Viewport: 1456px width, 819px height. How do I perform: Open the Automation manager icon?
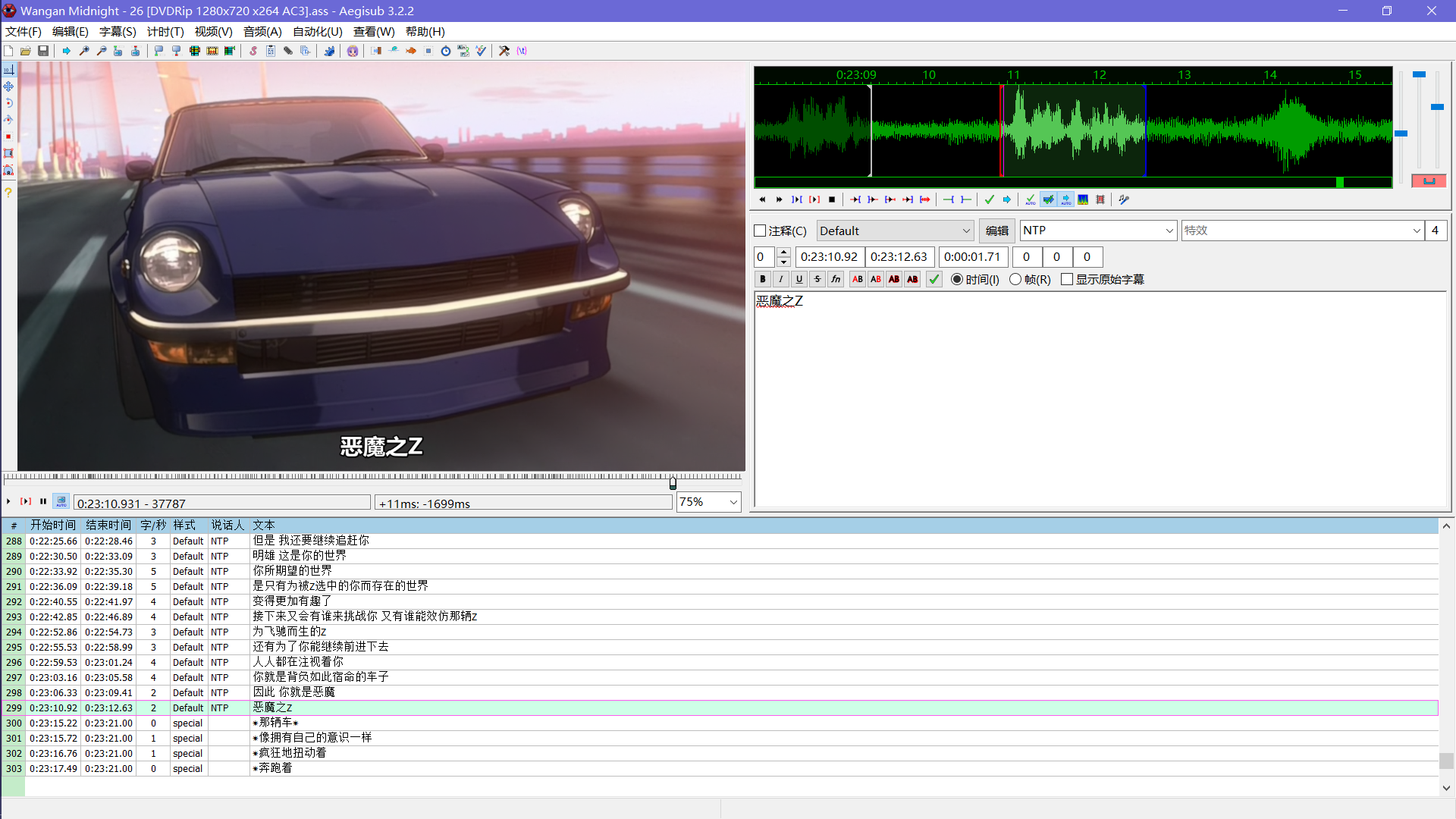329,51
